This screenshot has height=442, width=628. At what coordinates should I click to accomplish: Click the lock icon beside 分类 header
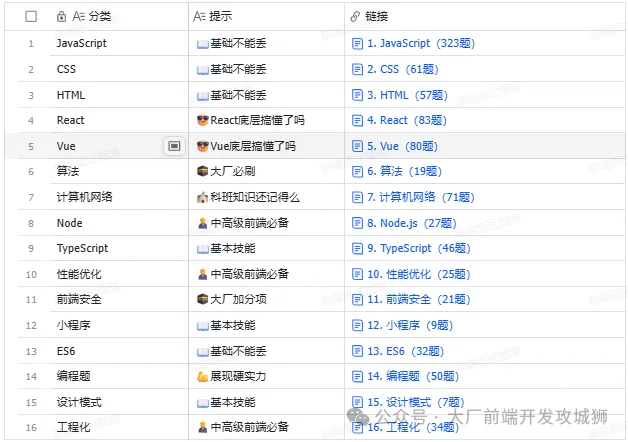(61, 16)
